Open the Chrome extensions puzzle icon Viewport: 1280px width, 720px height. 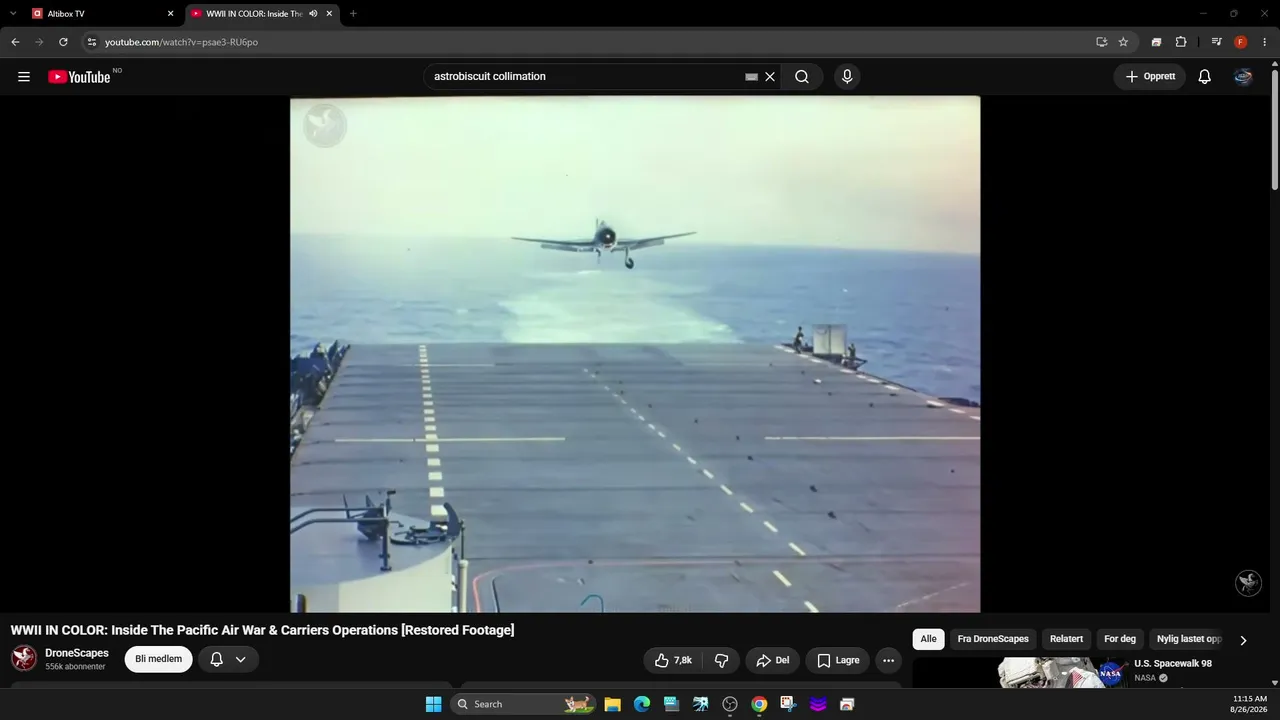[1181, 42]
